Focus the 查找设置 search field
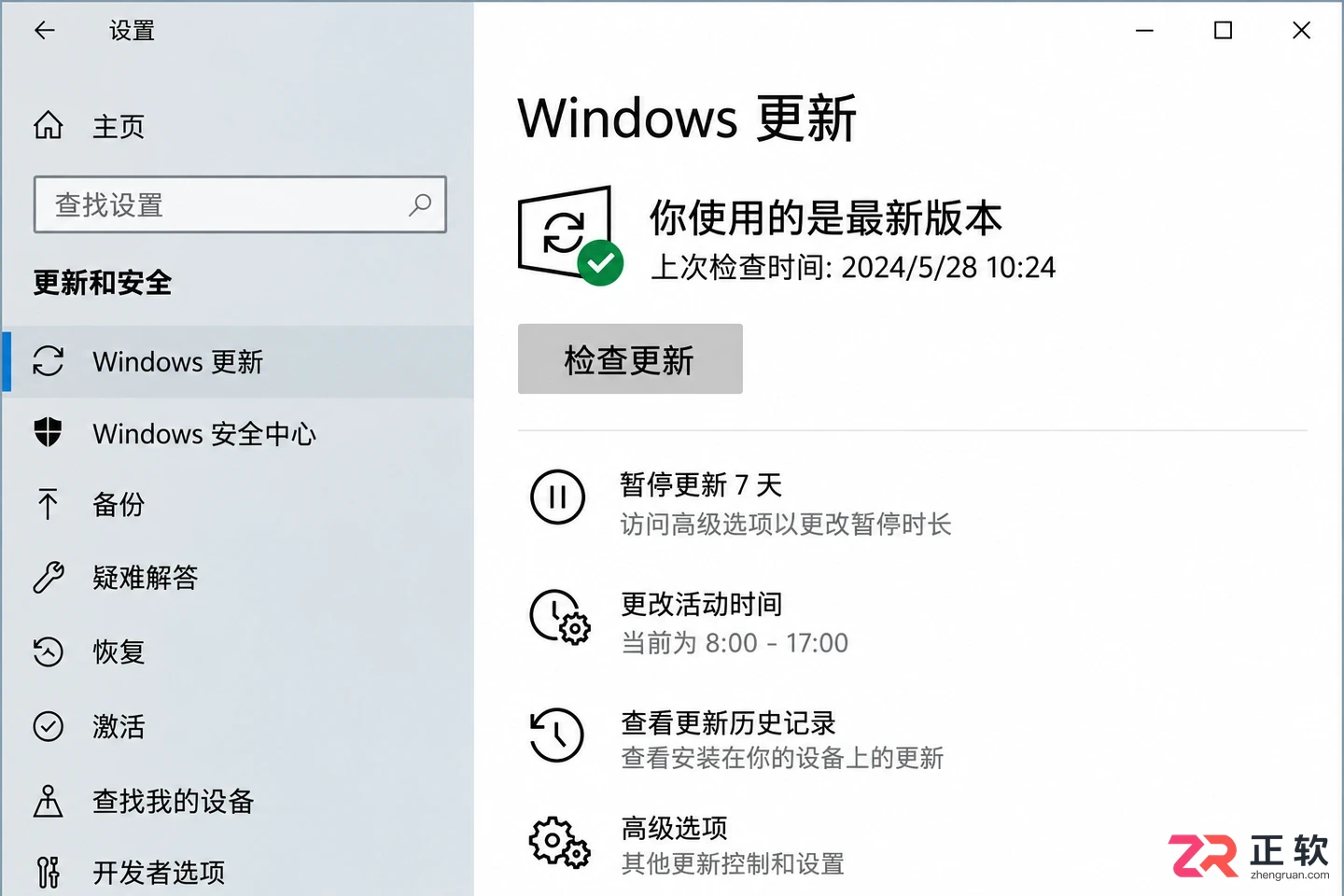 (x=240, y=204)
